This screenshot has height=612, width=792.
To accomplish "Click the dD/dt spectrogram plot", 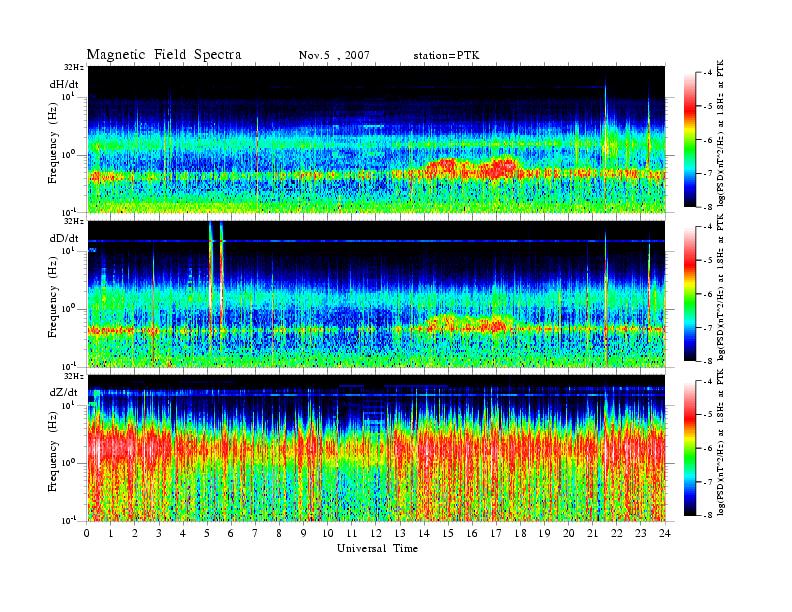I will 377,294.
